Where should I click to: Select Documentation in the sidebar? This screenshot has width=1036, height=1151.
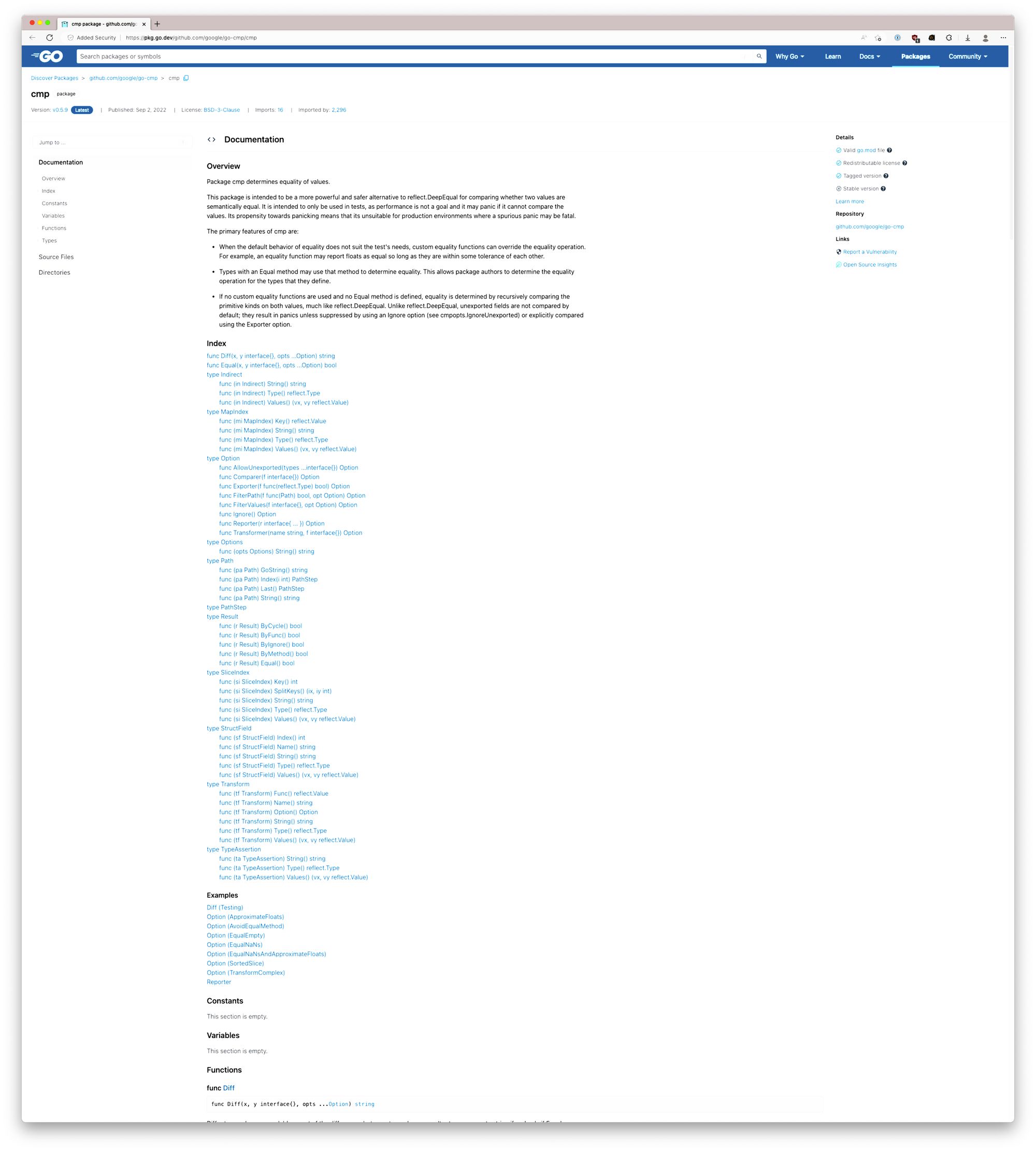coord(61,162)
